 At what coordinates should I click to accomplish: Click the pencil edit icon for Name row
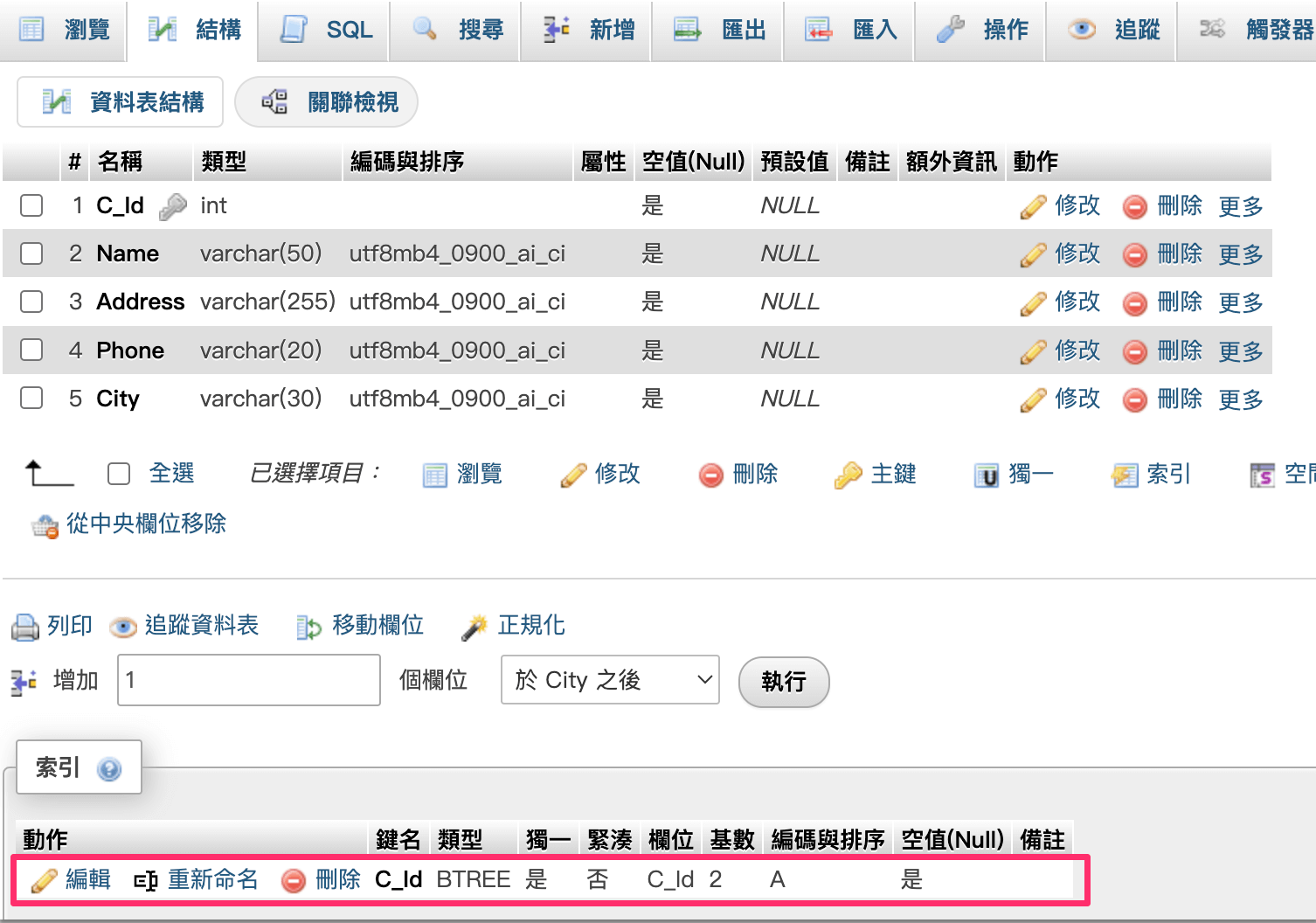pos(1033,254)
